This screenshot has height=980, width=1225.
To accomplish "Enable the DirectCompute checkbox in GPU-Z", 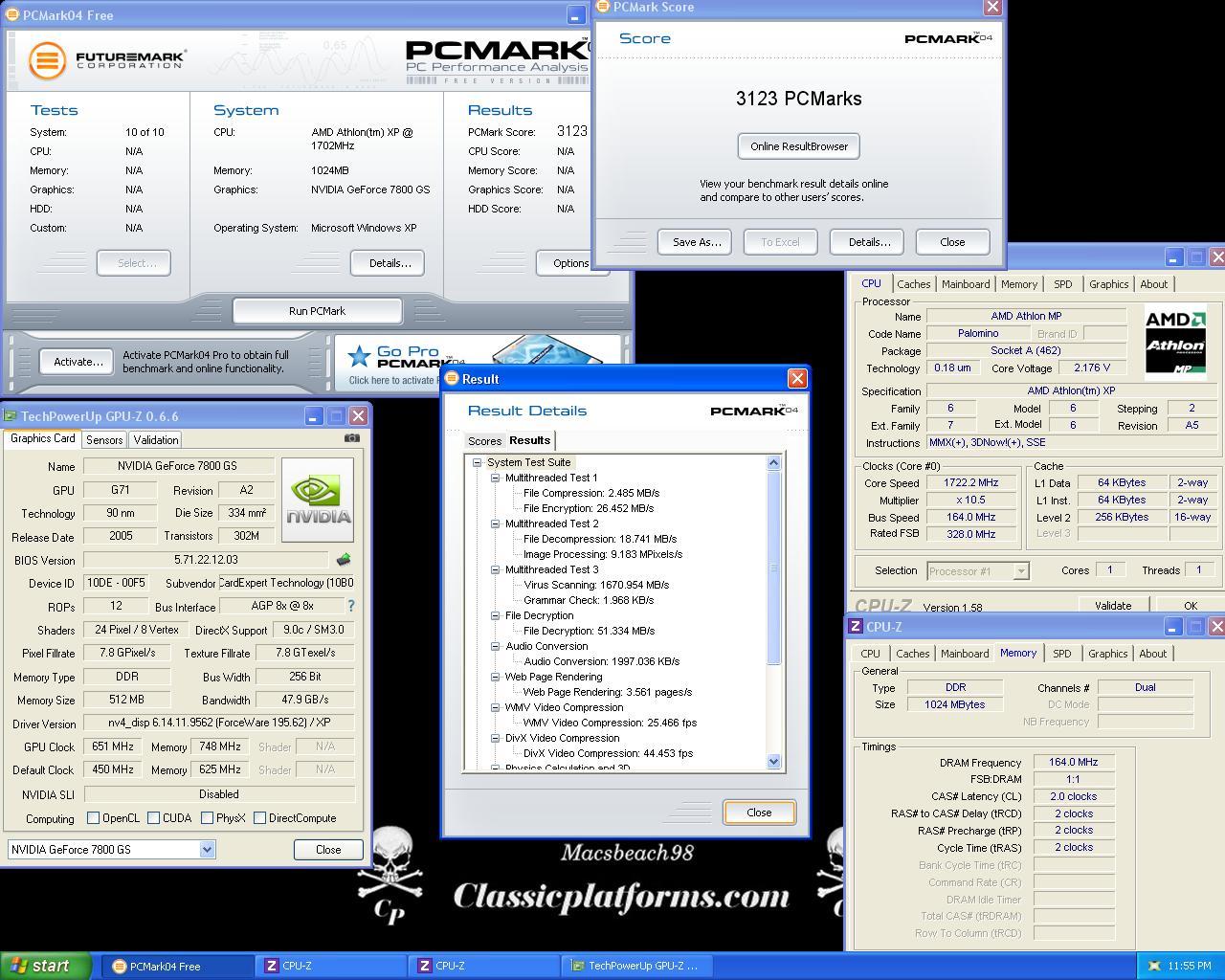I will point(260,818).
